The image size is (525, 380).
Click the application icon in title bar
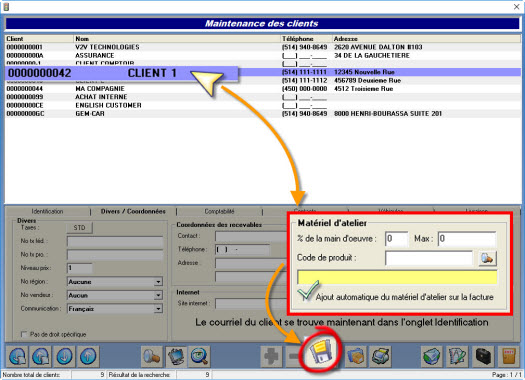(6, 7)
